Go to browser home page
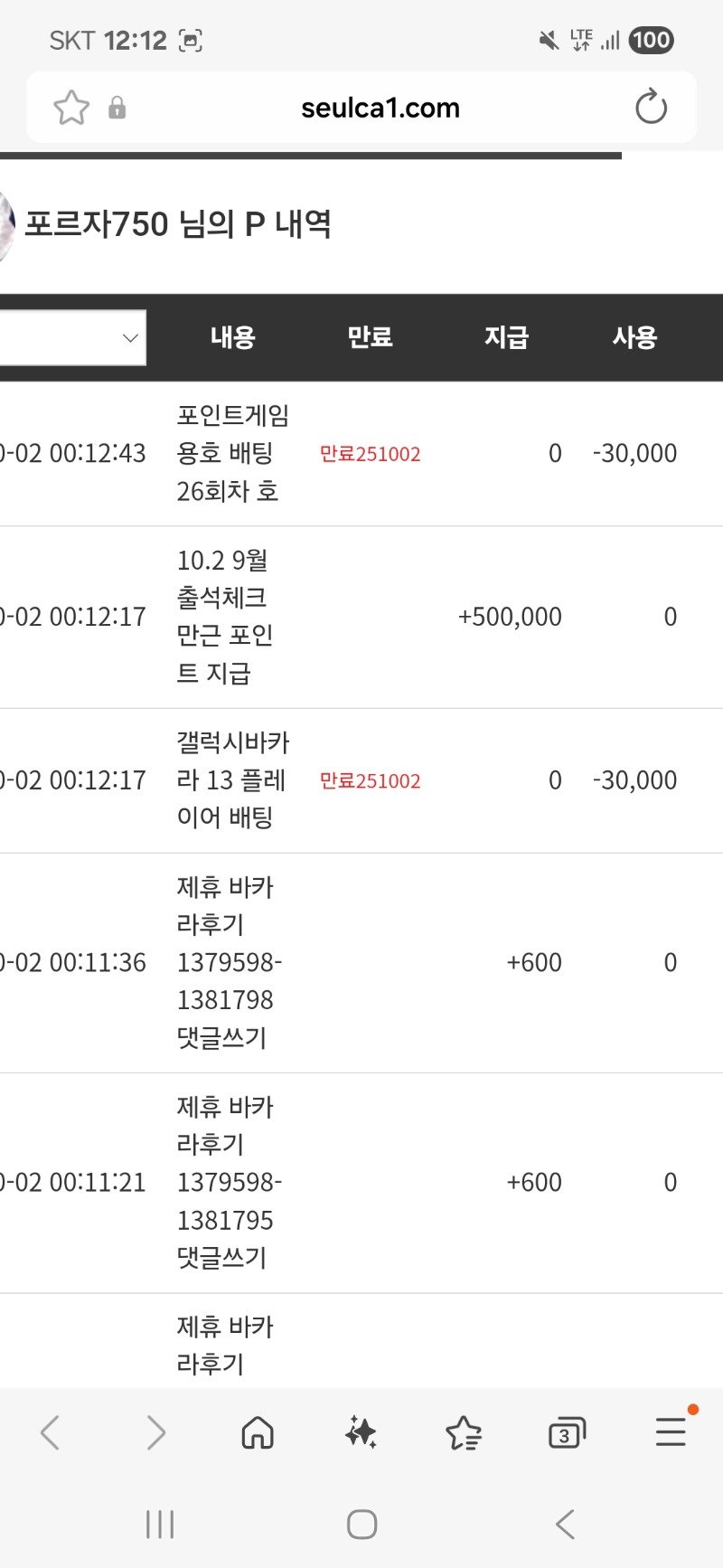The height and width of the screenshot is (1568, 723). [258, 1432]
